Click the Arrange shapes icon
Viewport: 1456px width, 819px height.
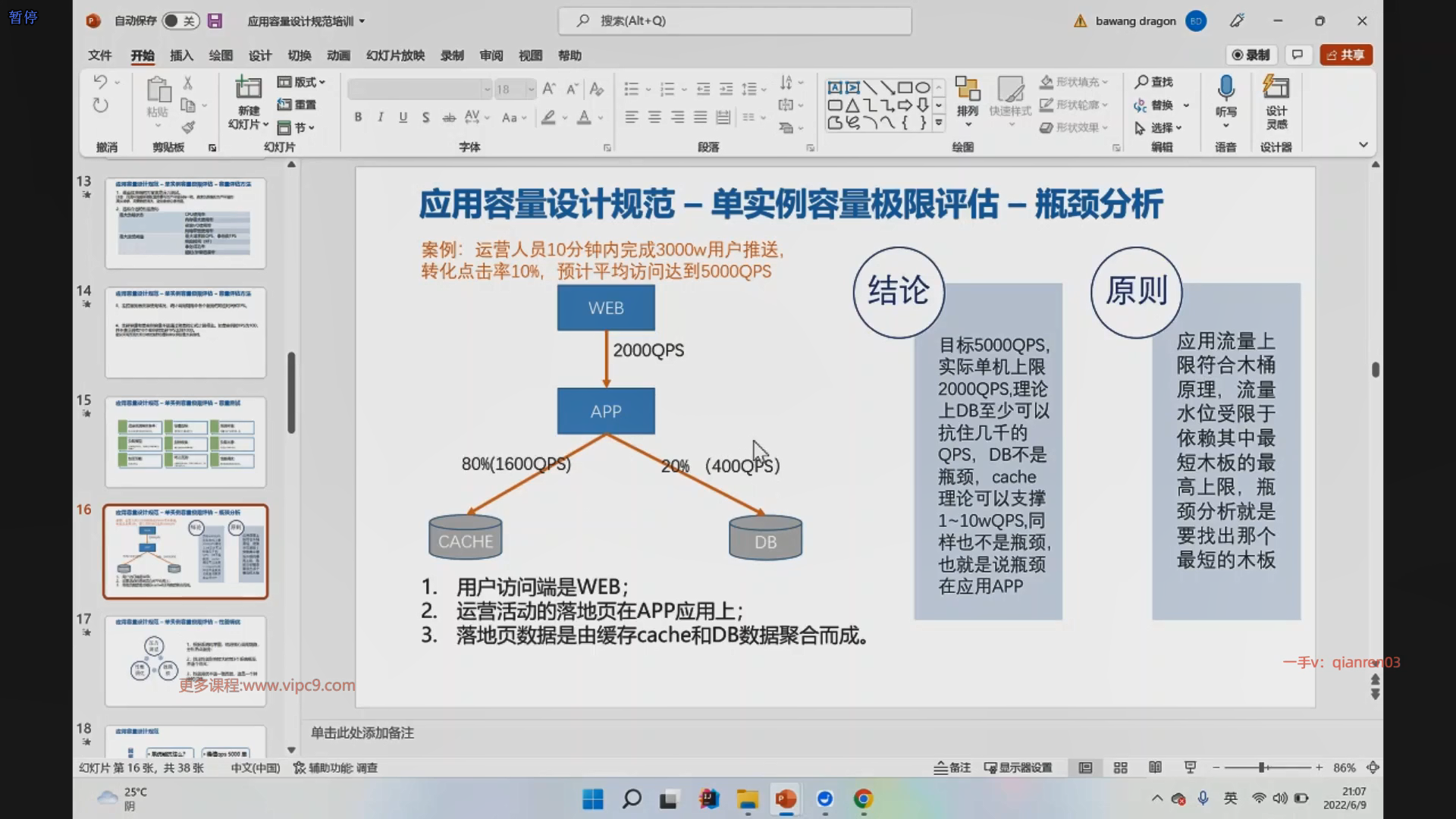[967, 89]
